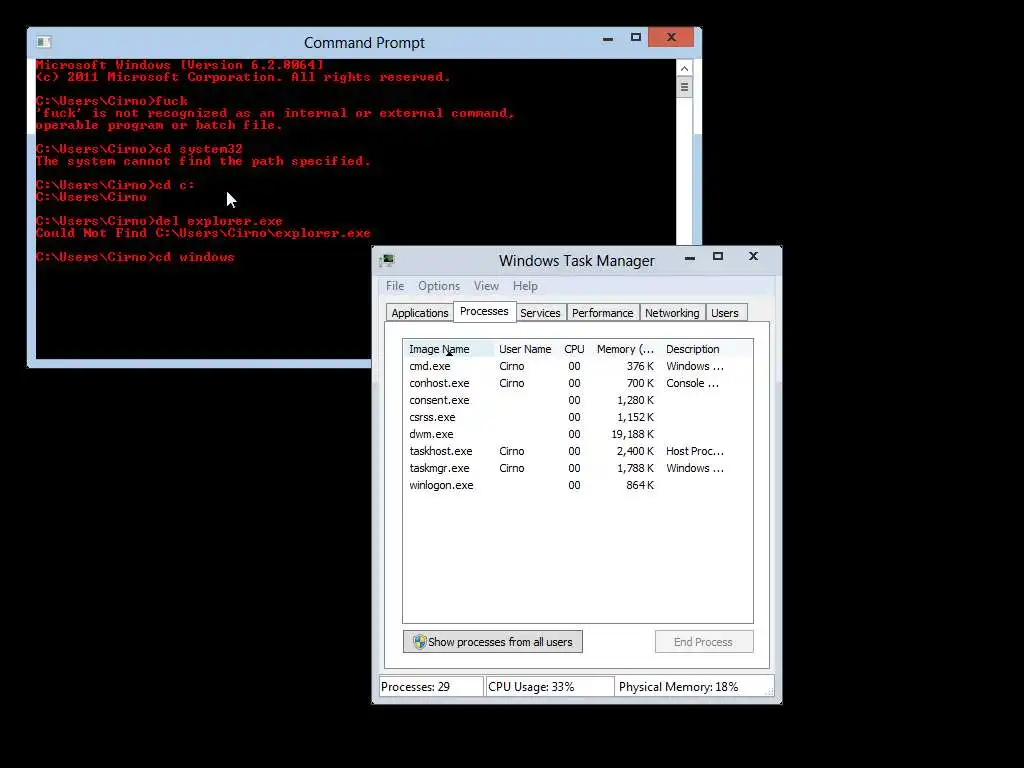Minimize the Windows Task Manager window
Image resolution: width=1024 pixels, height=768 pixels.
click(x=690, y=258)
